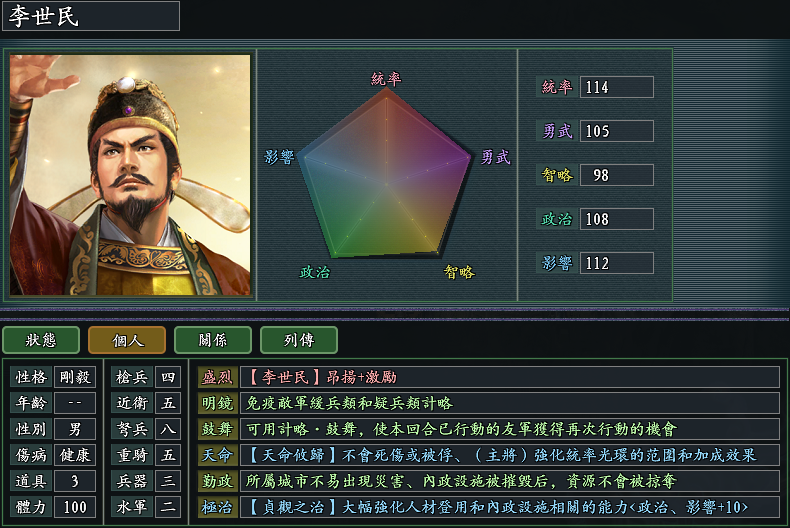Image resolution: width=790 pixels, height=528 pixels.
Task: Select the 關係 relations tab
Action: (213, 340)
